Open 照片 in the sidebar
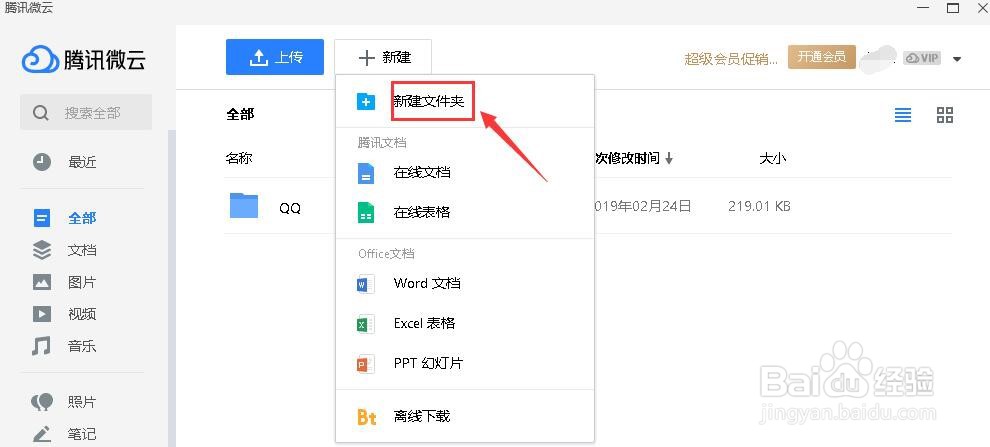 82,402
